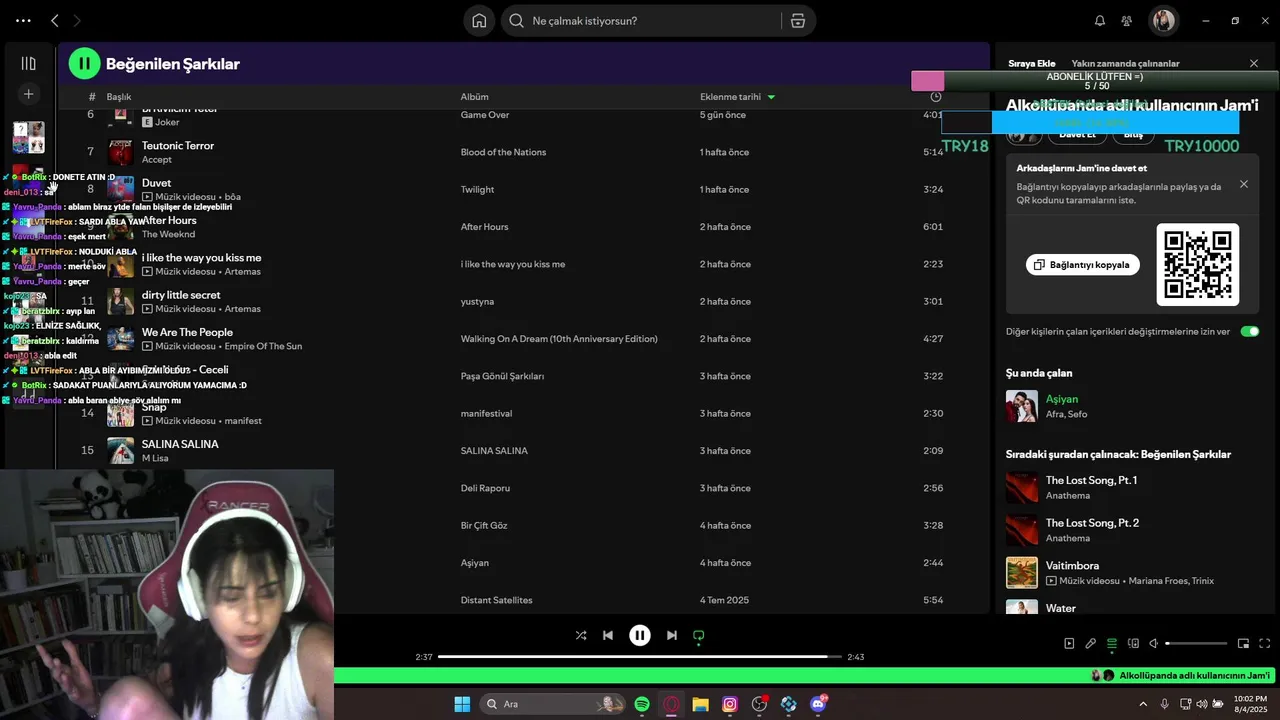The width and height of the screenshot is (1280, 720).
Task: Open the Eklenme tarihi sort arrow
Action: (x=771, y=97)
